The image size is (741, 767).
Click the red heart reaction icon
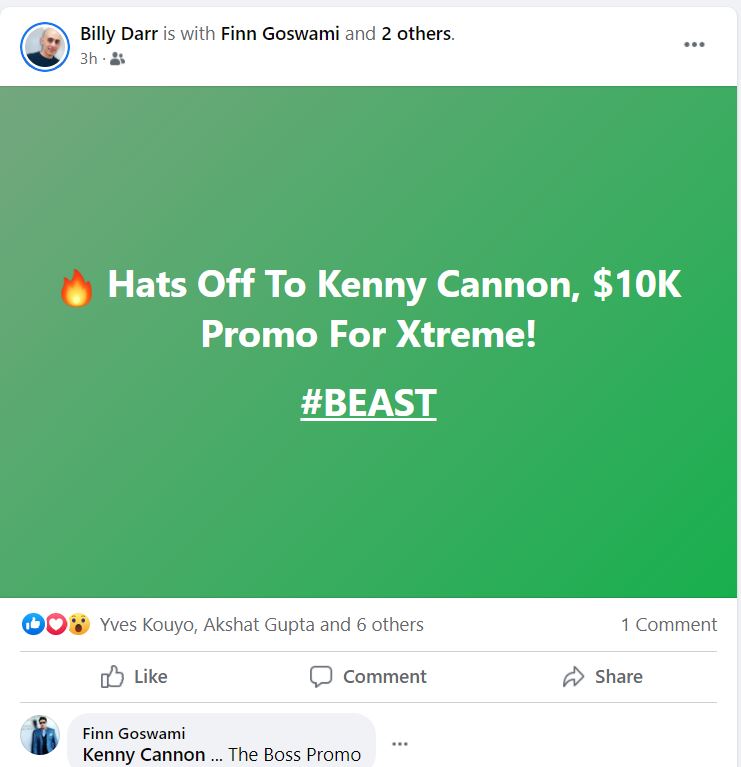(x=56, y=624)
